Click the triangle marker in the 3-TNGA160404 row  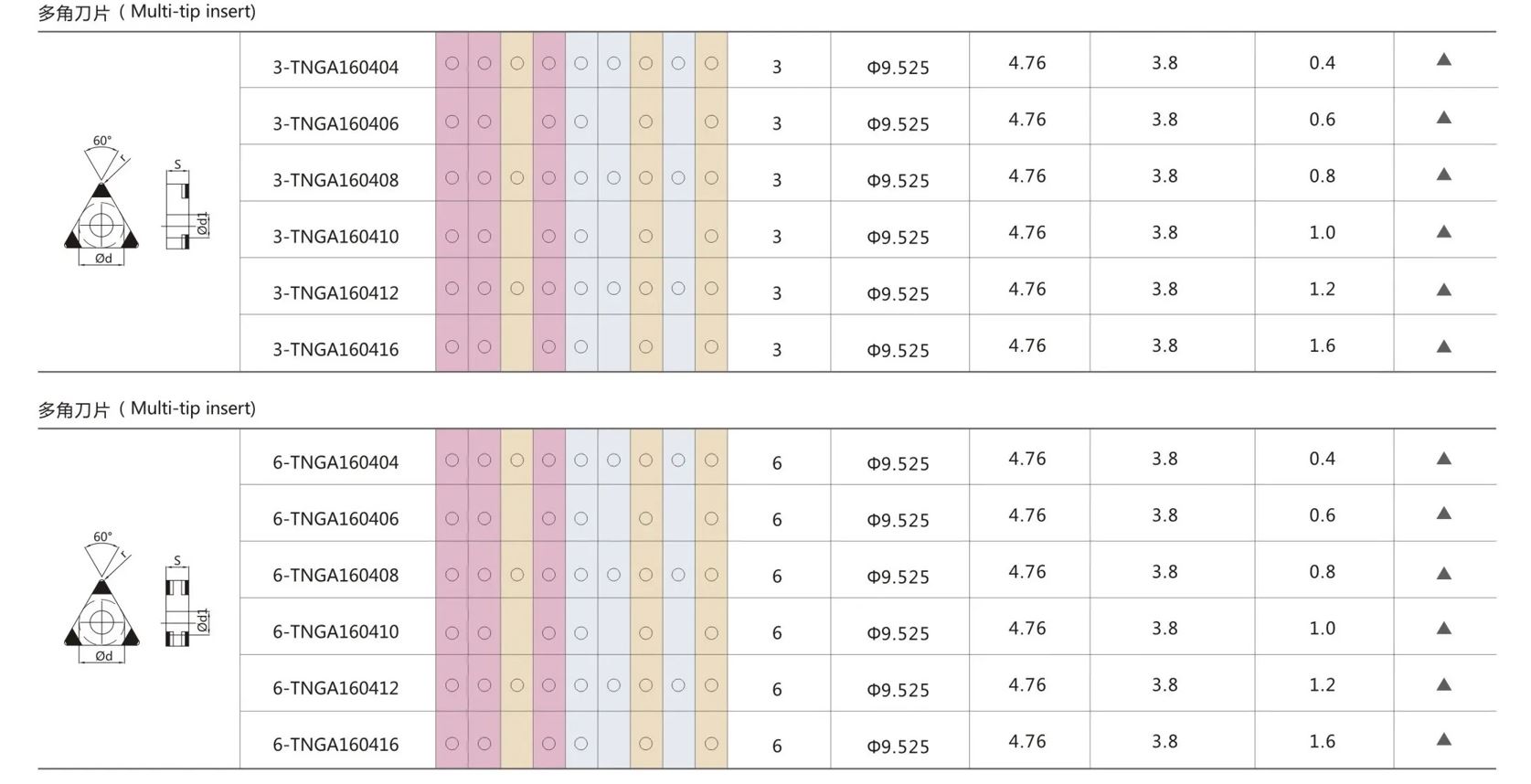point(1444,59)
